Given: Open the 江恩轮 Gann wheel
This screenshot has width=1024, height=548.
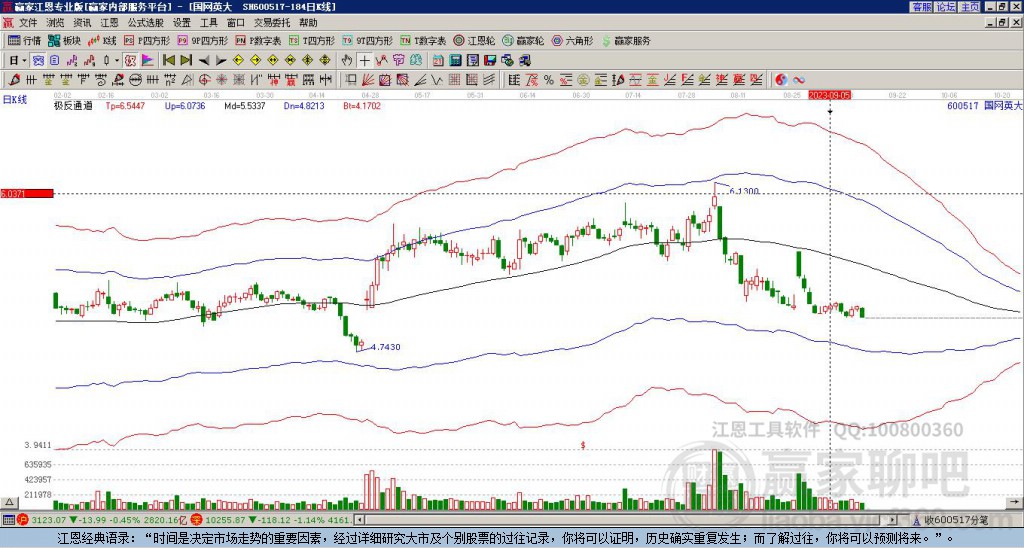Looking at the screenshot, I should tap(474, 40).
